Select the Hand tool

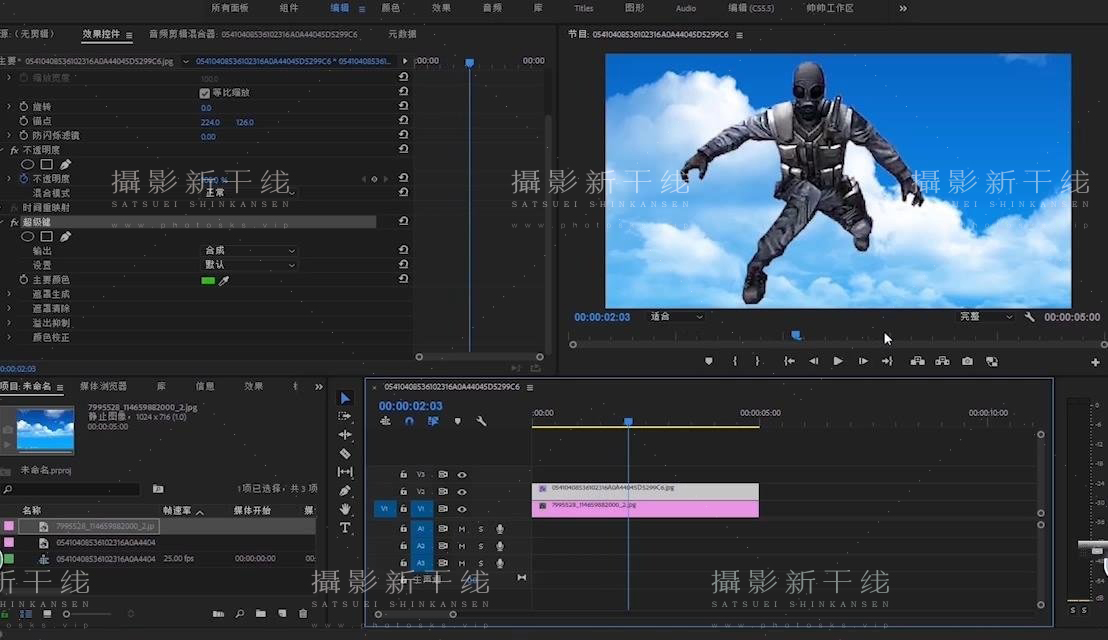tap(345, 509)
